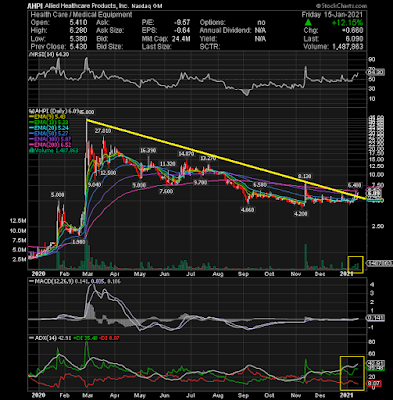Click the Open price value 5.410
The height and width of the screenshot is (400, 393).
79,23
